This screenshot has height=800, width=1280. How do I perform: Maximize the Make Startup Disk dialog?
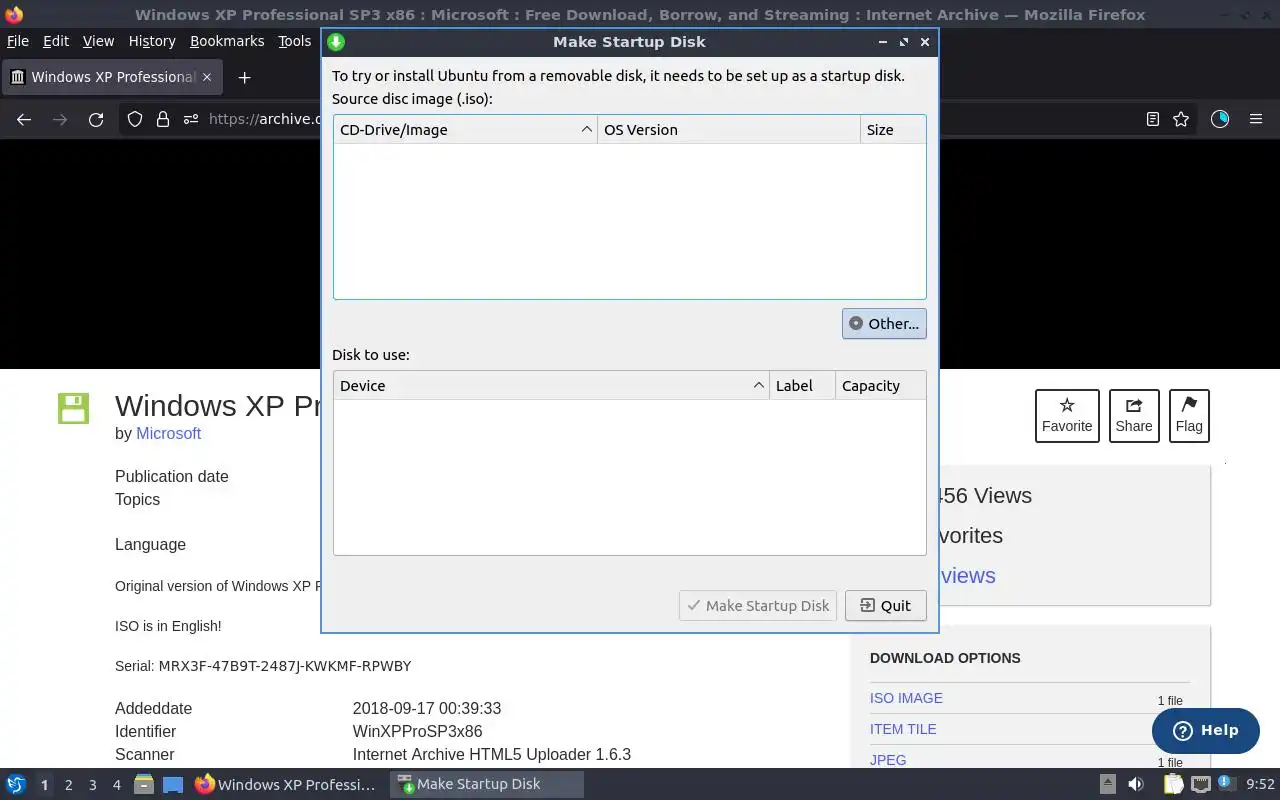pyautogui.click(x=904, y=42)
